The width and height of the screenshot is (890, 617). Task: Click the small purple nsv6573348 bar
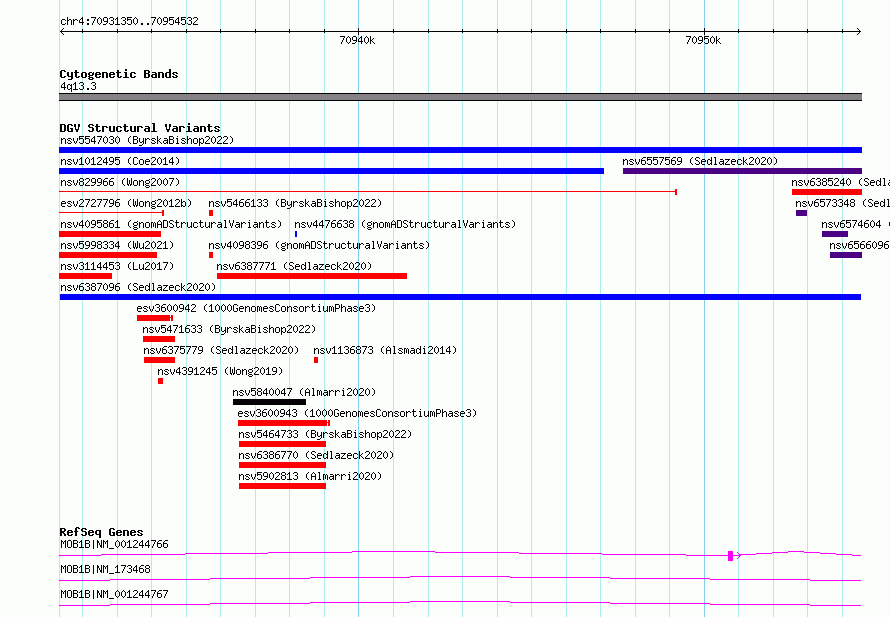click(x=801, y=213)
